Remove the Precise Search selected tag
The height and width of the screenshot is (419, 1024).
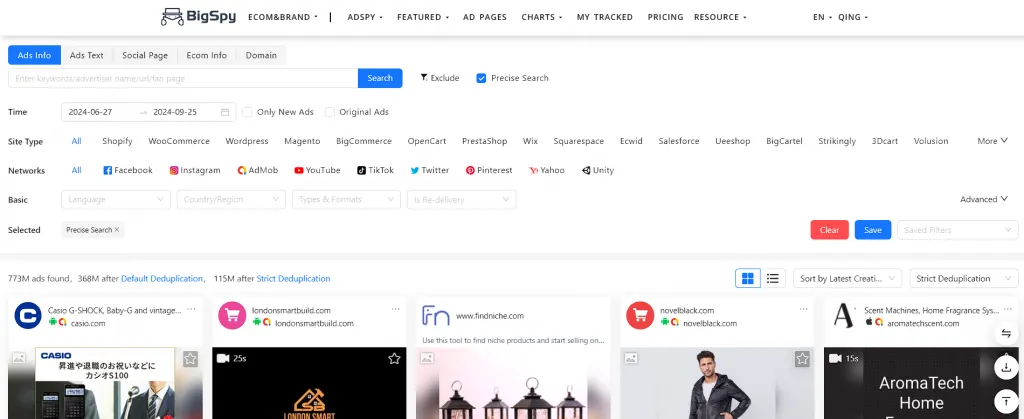click(117, 230)
